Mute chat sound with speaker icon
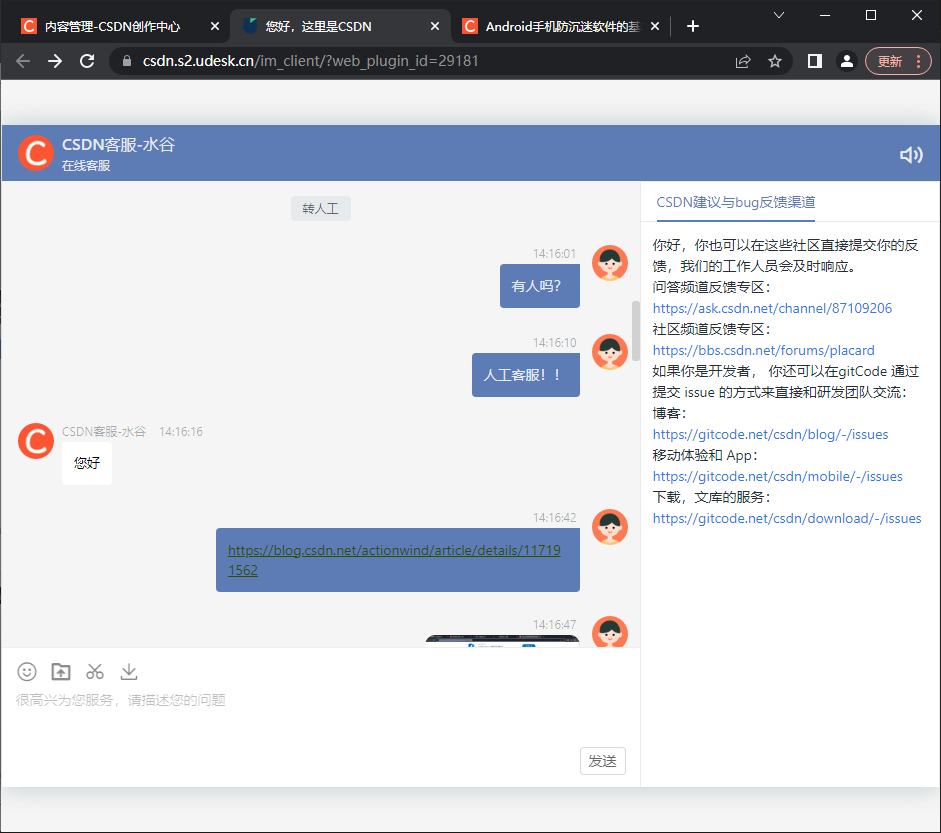Screen dimensions: 941x833 point(911,155)
